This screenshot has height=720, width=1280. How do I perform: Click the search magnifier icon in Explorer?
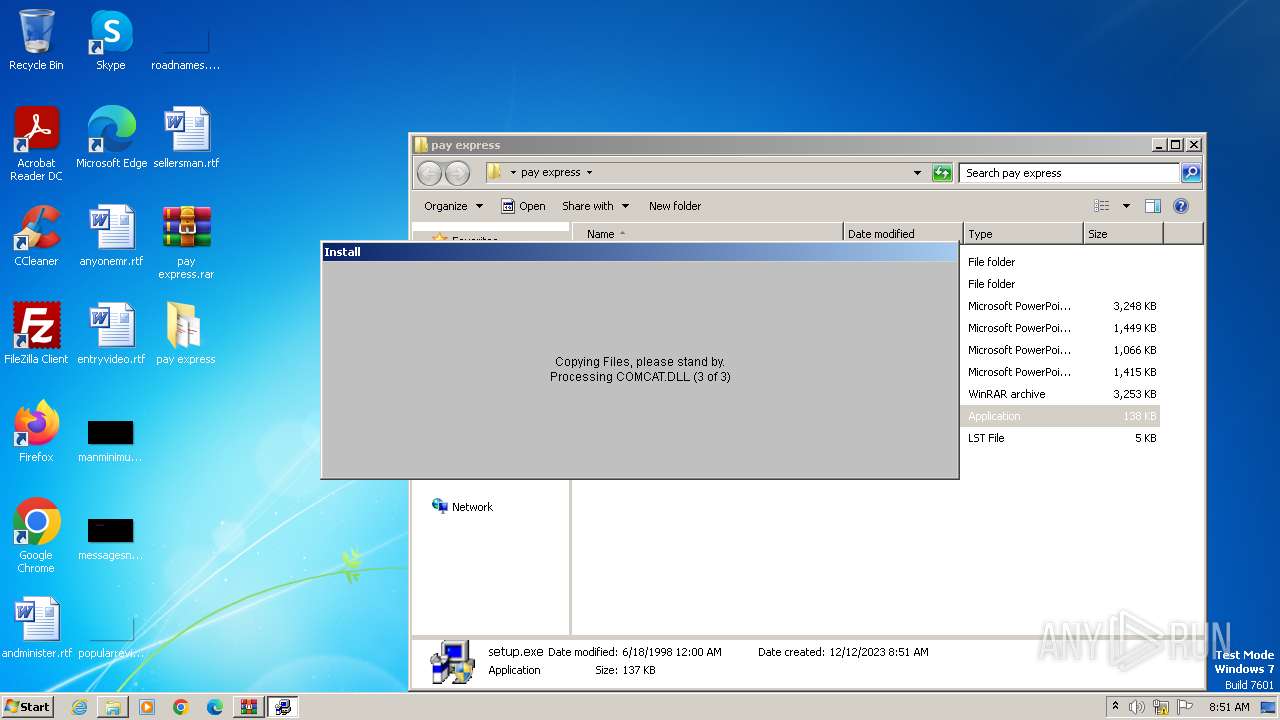1190,173
